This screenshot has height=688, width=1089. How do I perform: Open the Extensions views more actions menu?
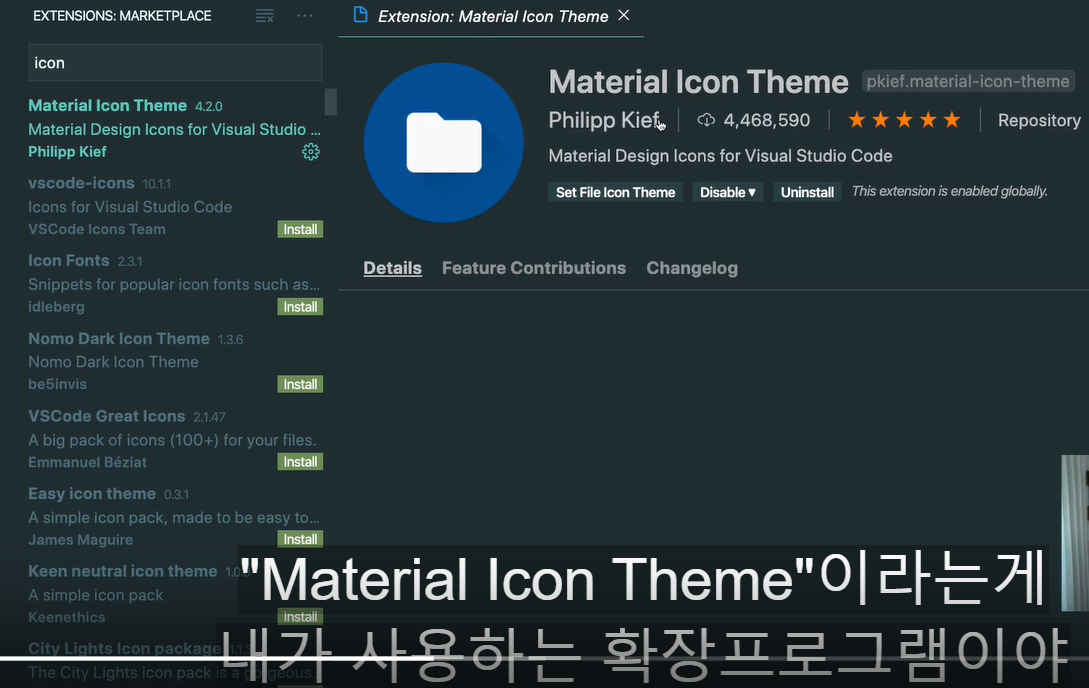click(x=305, y=15)
